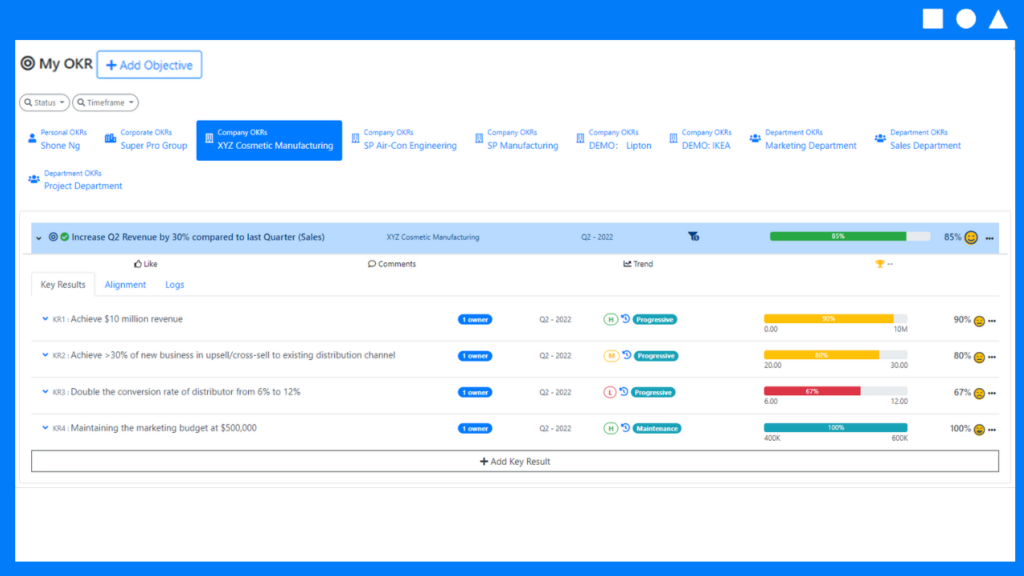Open Comments for the objective
Viewport: 1024px width, 576px height.
click(392, 264)
